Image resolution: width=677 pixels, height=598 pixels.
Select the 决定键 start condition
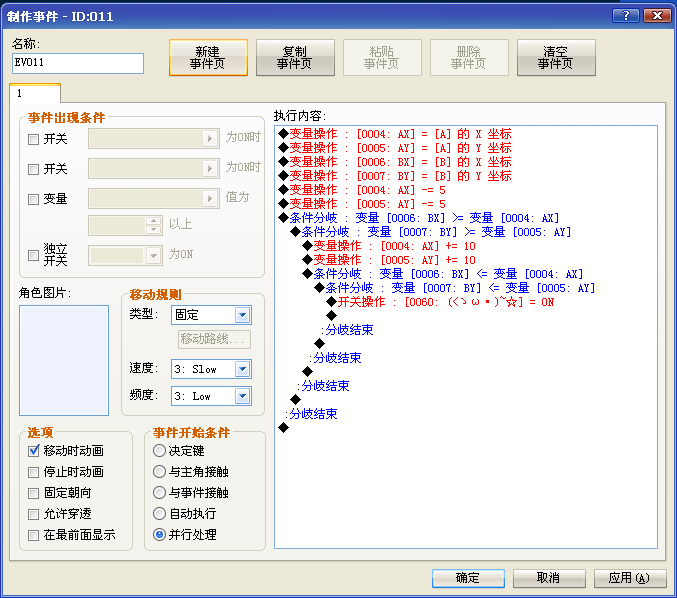pos(159,451)
